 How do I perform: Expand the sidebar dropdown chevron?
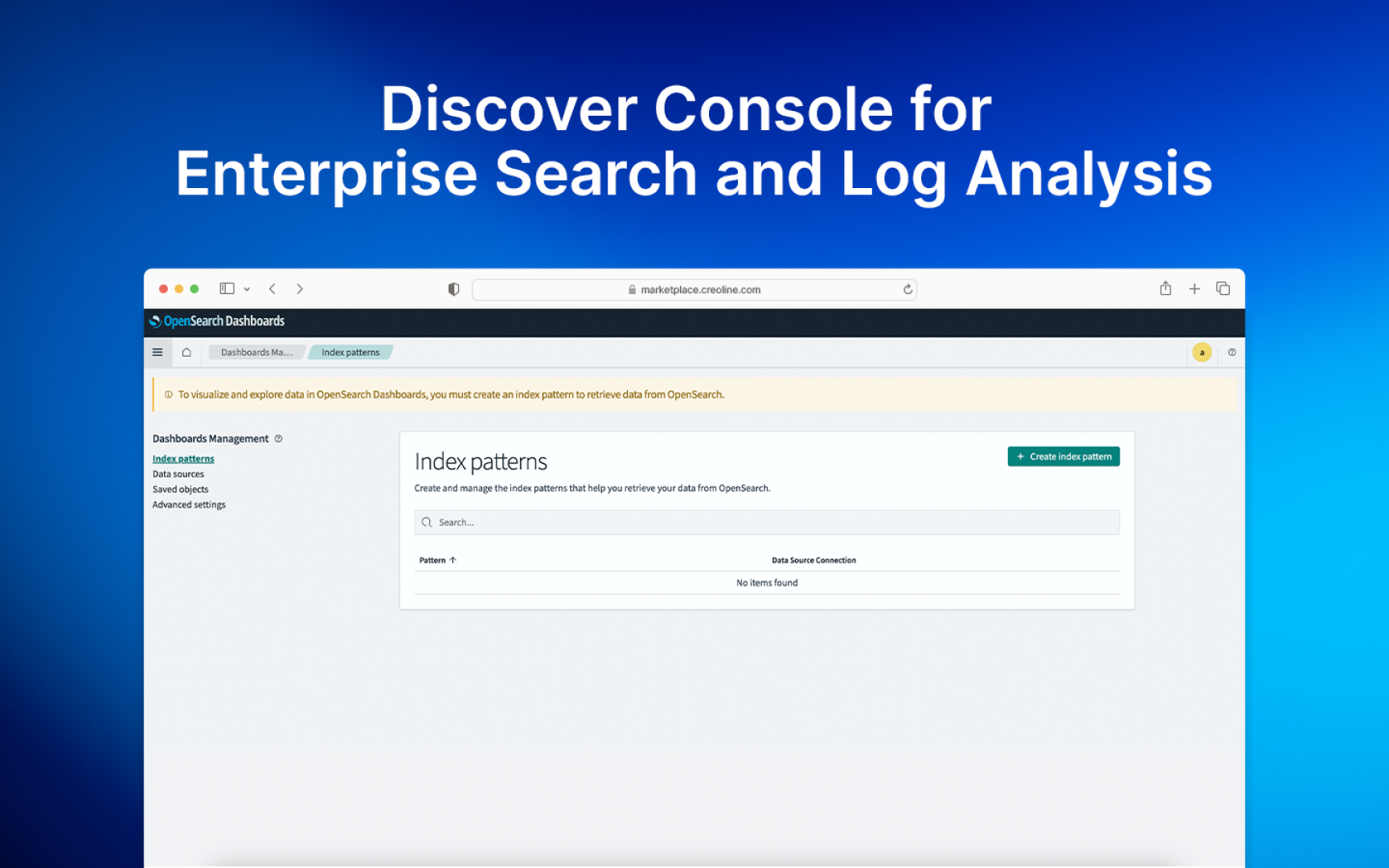[247, 289]
